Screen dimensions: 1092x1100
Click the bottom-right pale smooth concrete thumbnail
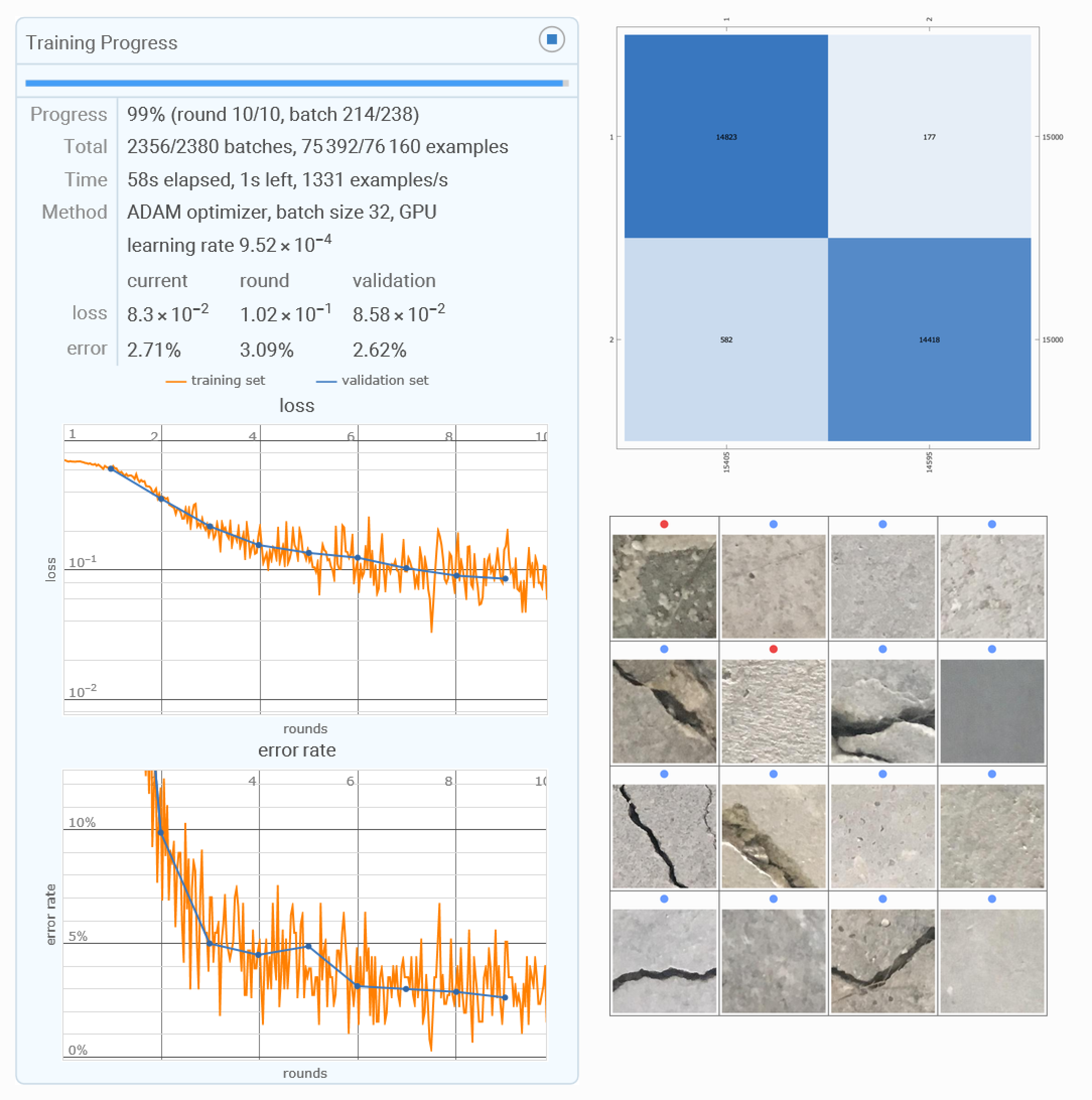coord(992,961)
